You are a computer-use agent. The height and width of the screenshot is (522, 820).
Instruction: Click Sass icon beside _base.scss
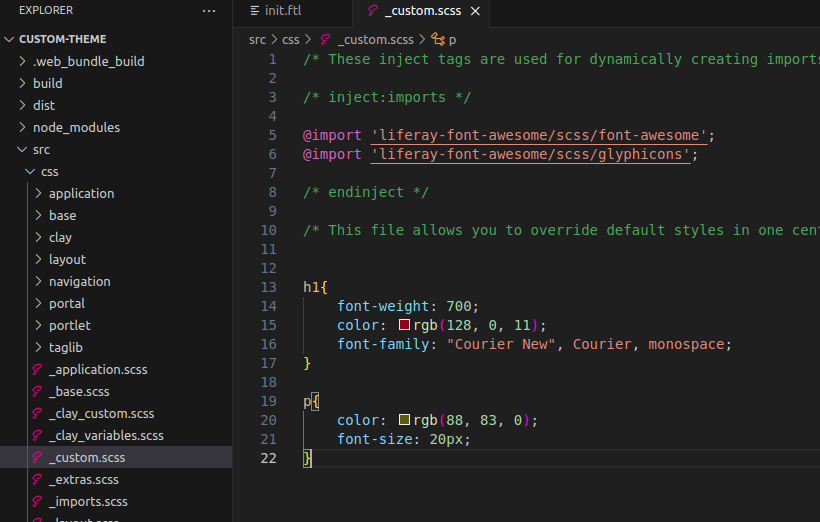37,391
